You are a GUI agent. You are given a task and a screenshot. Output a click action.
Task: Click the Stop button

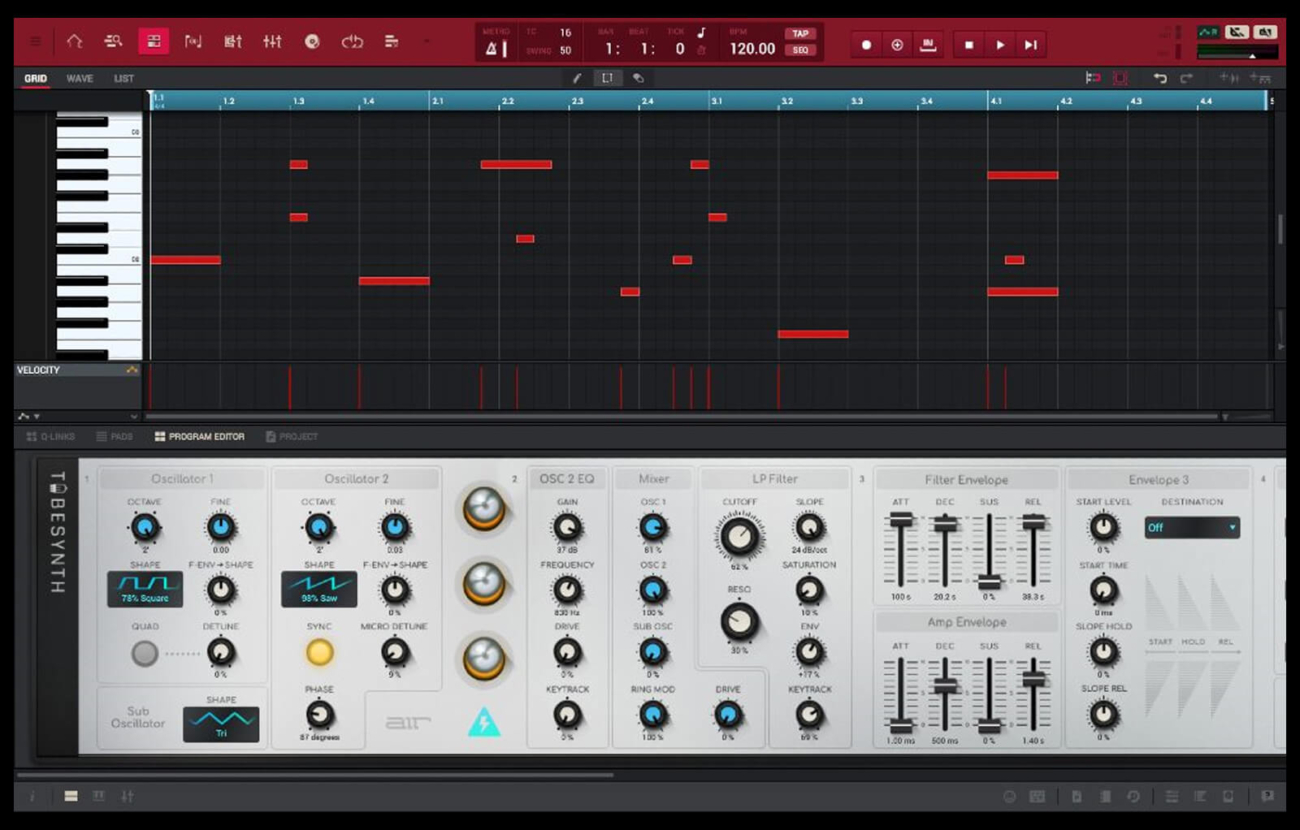tap(968, 45)
